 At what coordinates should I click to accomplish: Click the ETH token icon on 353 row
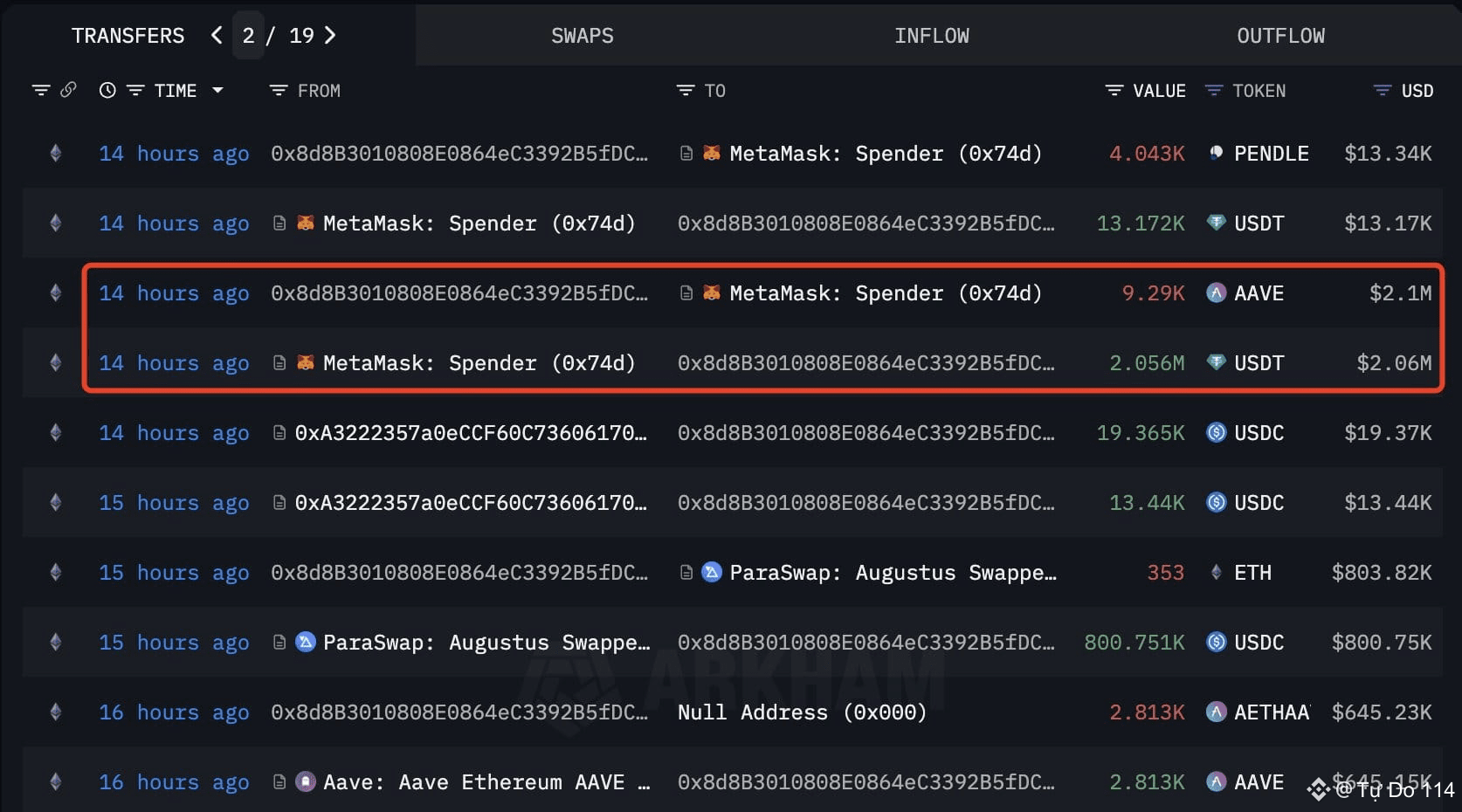(x=1216, y=573)
